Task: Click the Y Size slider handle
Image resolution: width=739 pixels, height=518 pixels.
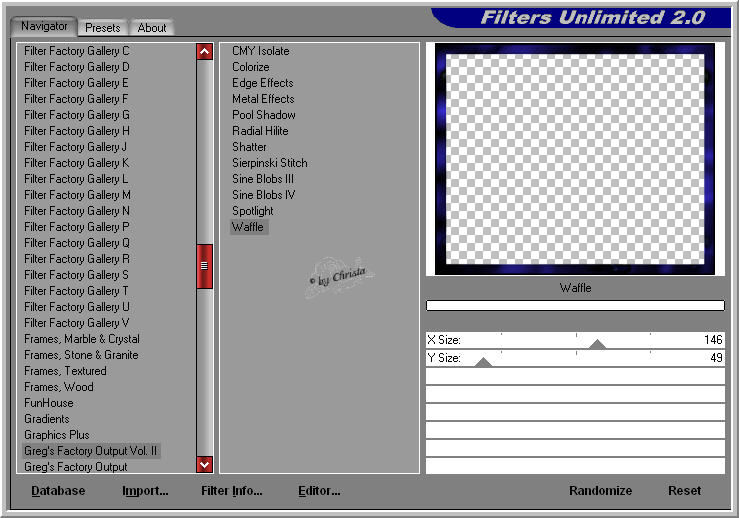Action: coord(483,362)
